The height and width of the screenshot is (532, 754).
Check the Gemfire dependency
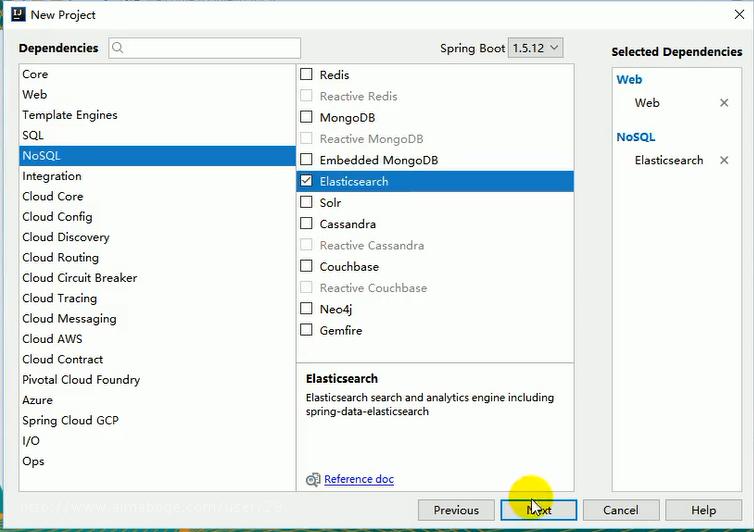[306, 329]
